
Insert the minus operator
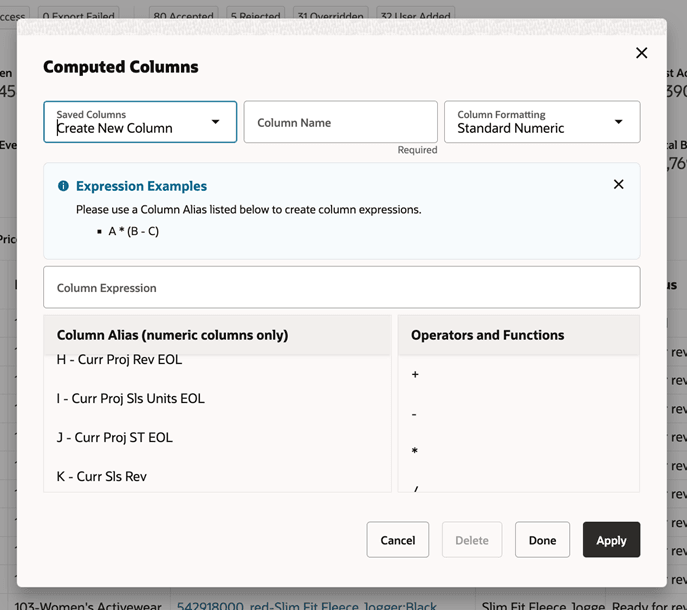(x=415, y=413)
